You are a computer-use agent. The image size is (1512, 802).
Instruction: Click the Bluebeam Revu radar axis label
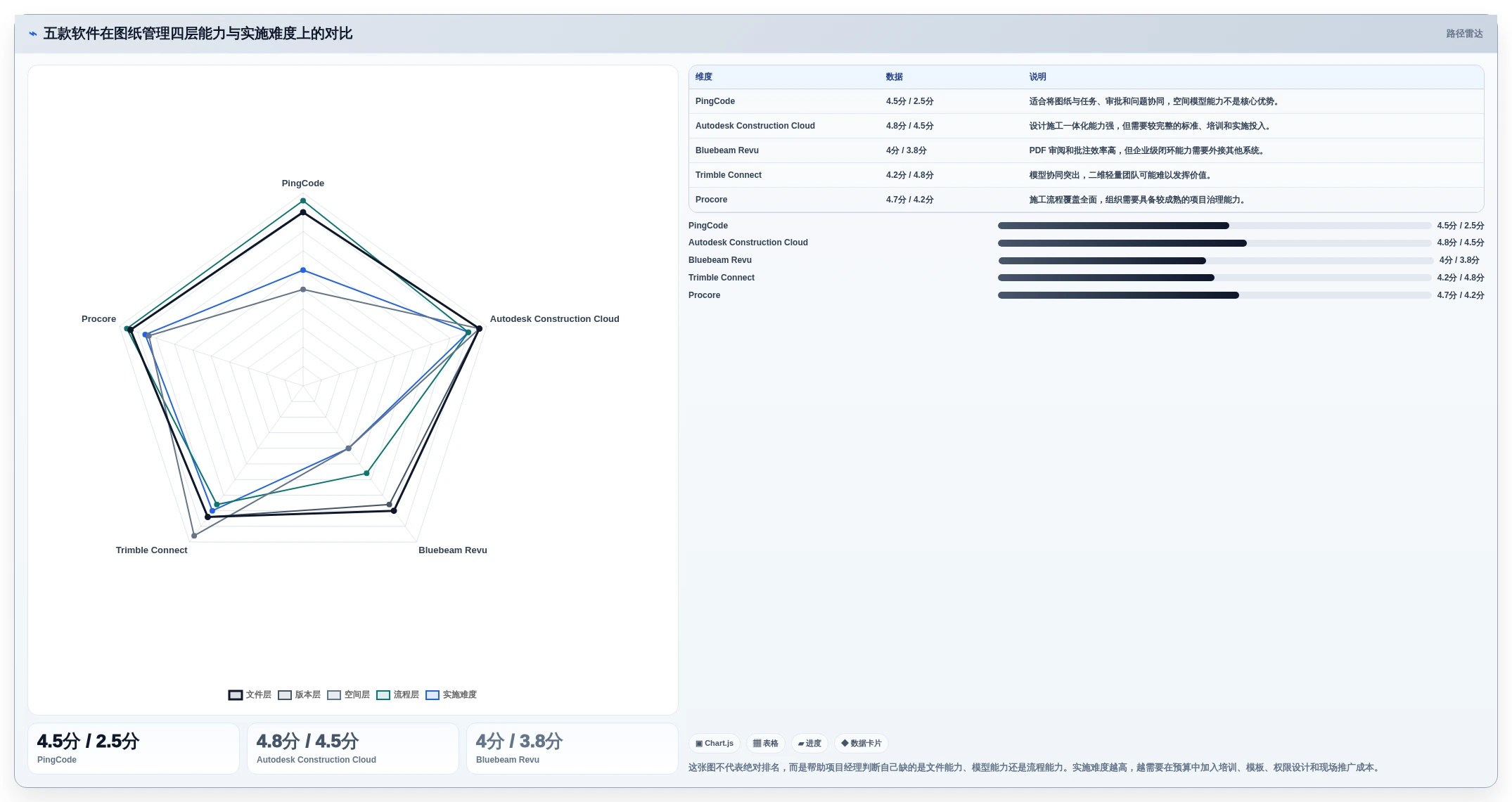pos(453,550)
